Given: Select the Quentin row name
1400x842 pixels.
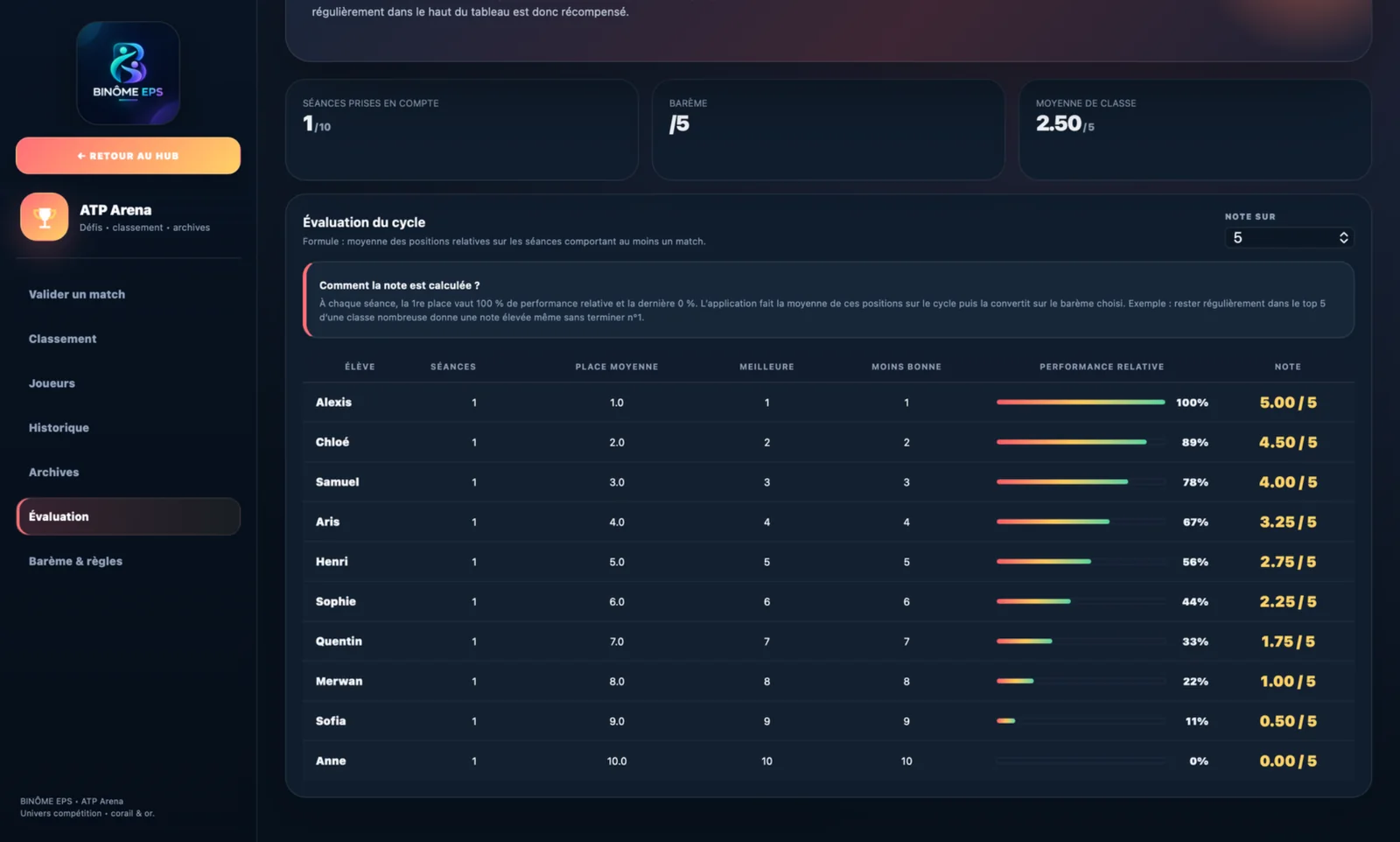Looking at the screenshot, I should tap(339, 642).
